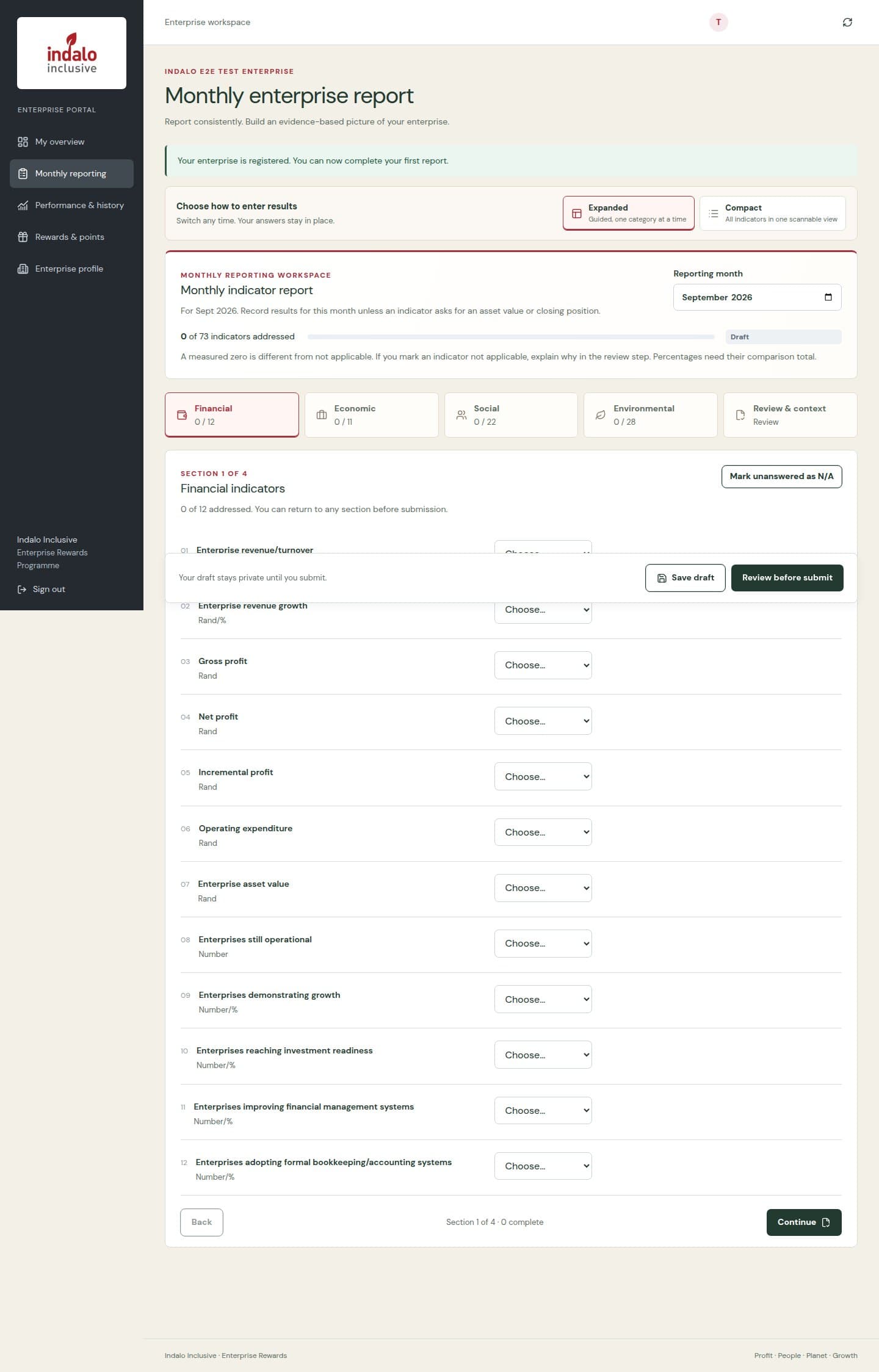
Task: Open dropdown for Enterprises demonstrating growth
Action: click(x=543, y=999)
